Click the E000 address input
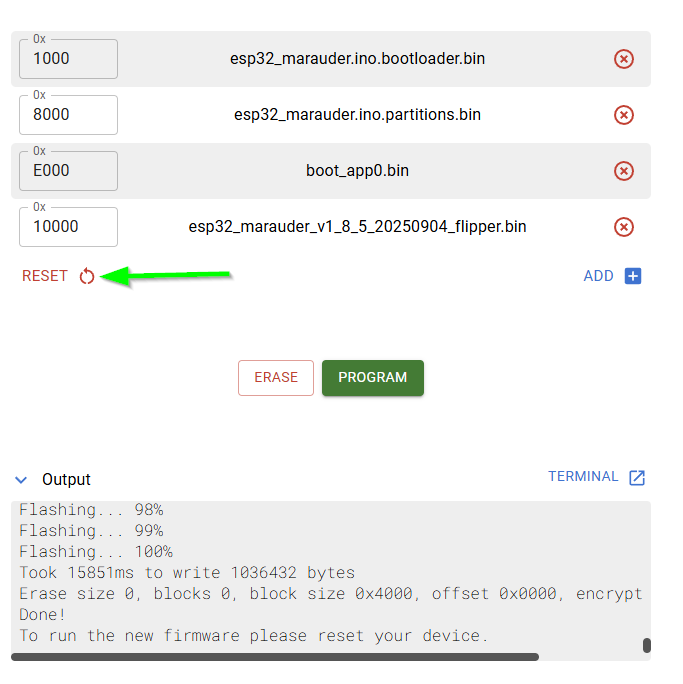Screen dimensions: 683x684 point(68,171)
